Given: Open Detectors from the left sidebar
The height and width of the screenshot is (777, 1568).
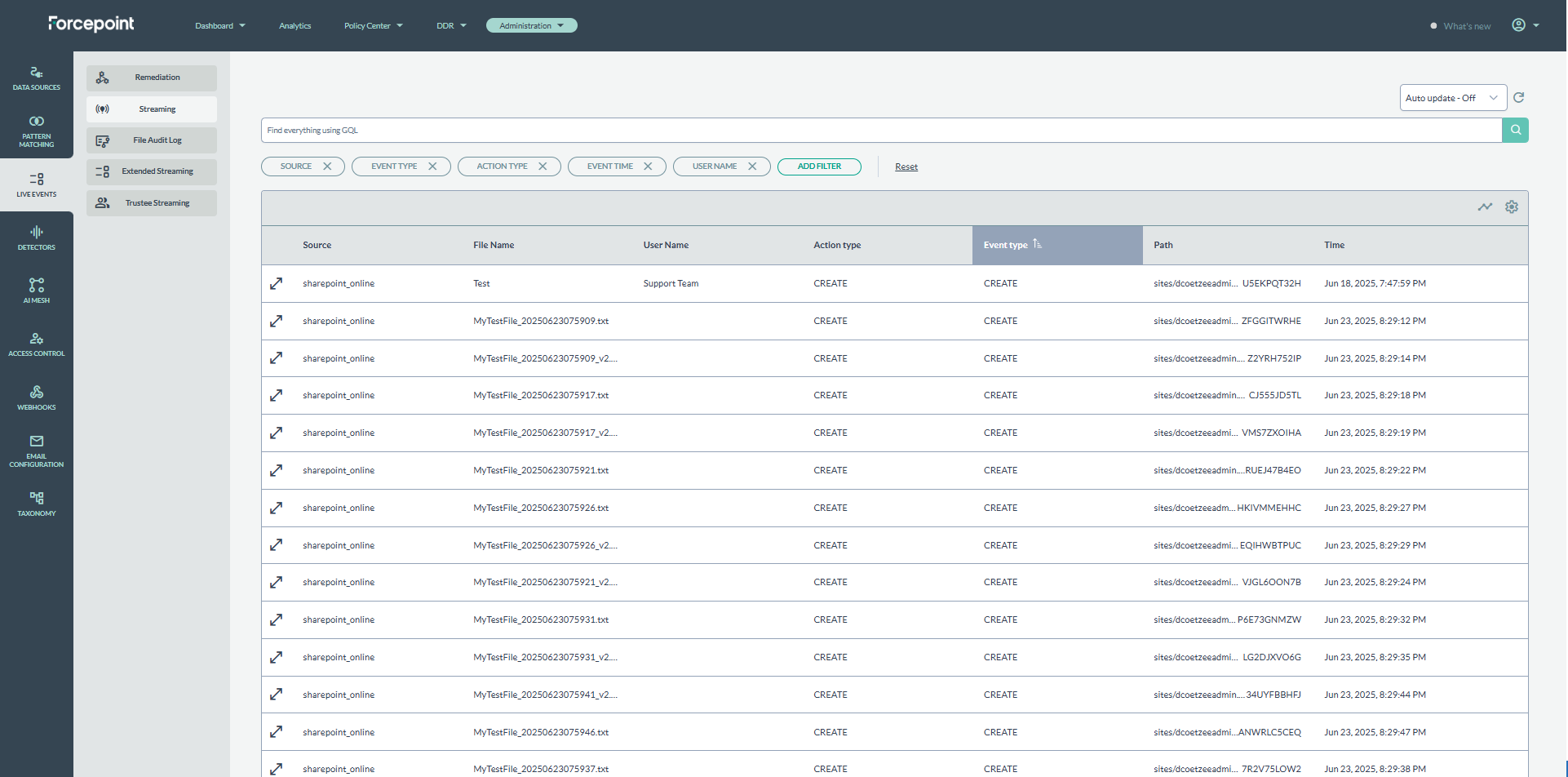Looking at the screenshot, I should coord(36,238).
